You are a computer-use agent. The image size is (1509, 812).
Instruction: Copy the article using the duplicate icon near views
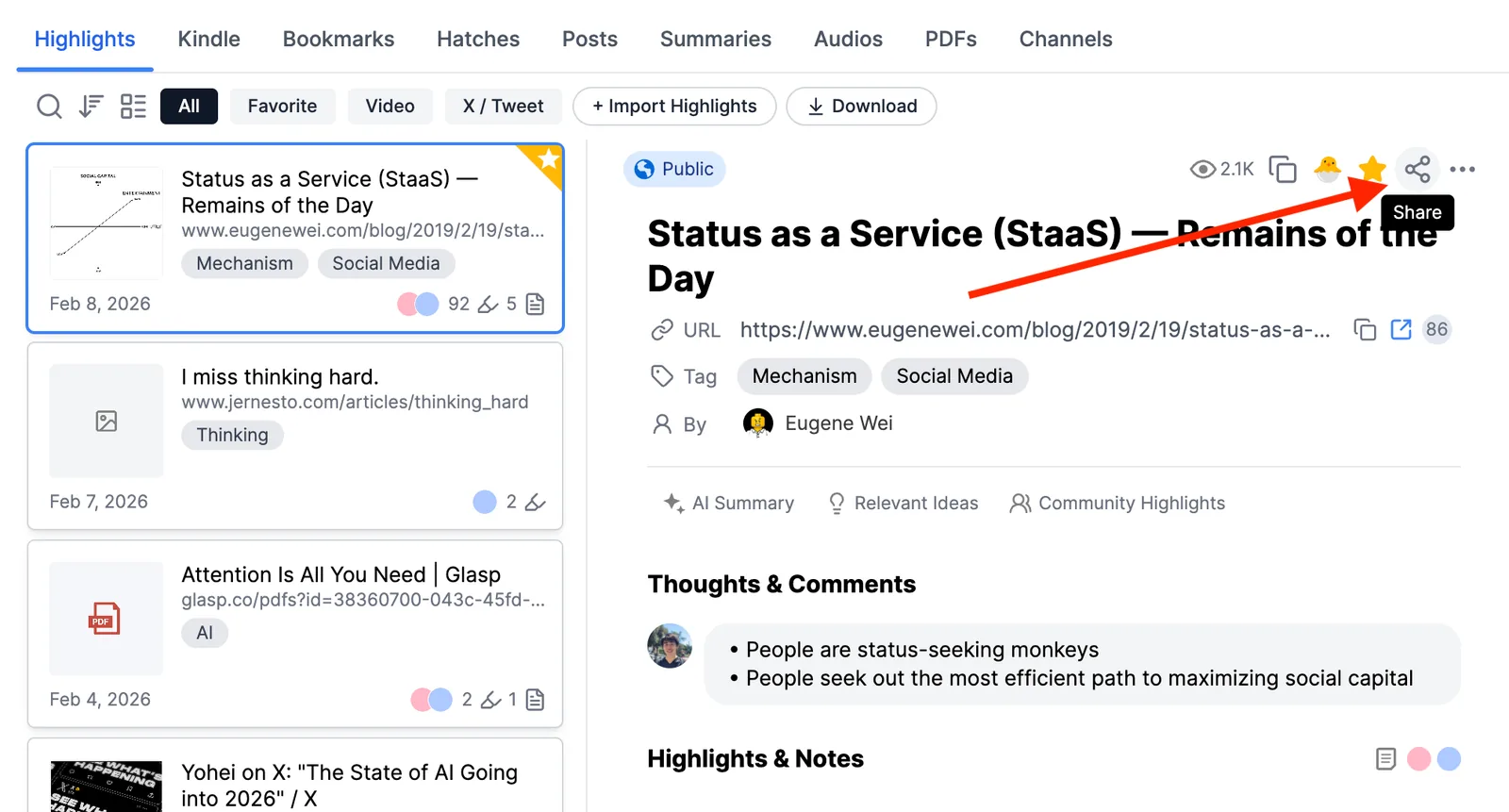pyautogui.click(x=1283, y=170)
